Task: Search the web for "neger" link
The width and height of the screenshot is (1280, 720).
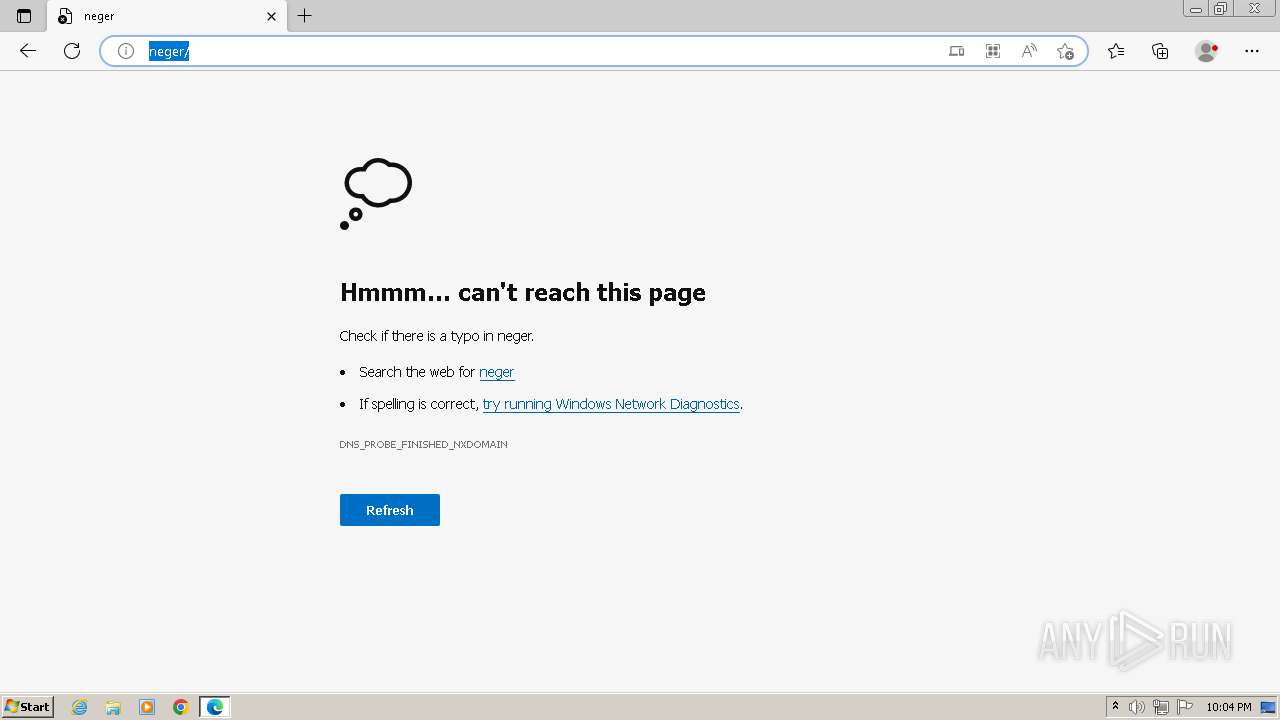Action: 497,372
